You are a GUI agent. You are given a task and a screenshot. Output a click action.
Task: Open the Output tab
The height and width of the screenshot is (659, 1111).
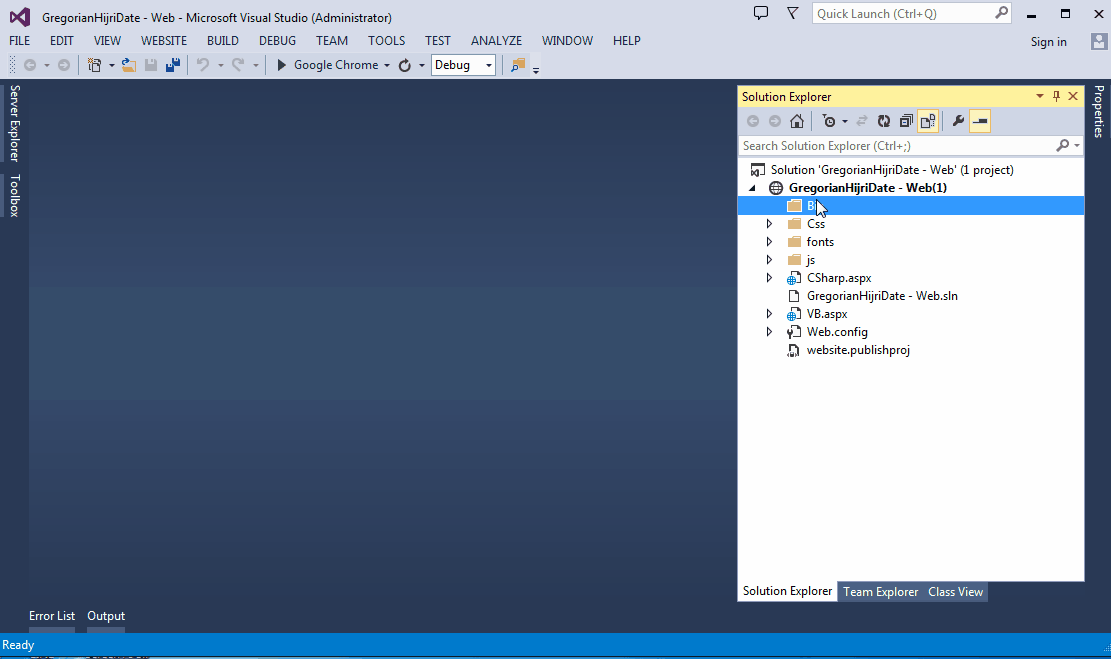click(x=106, y=616)
